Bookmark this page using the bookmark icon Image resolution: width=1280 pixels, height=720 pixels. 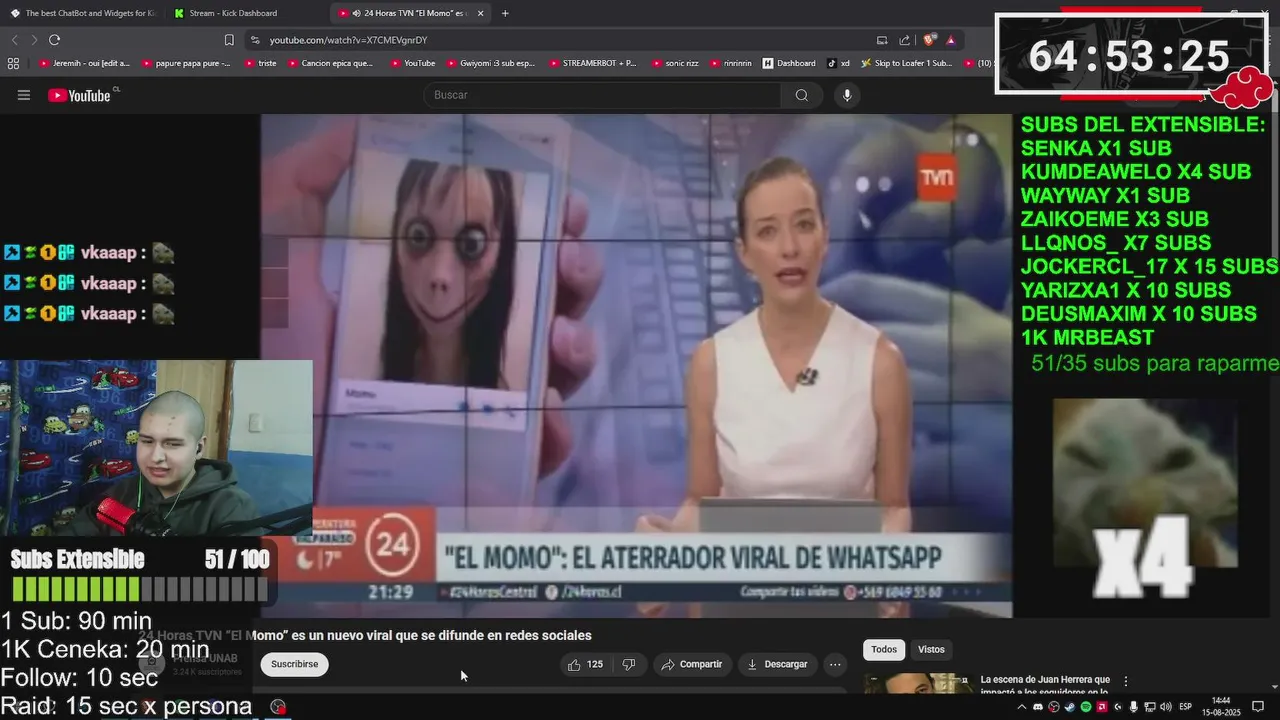[229, 40]
